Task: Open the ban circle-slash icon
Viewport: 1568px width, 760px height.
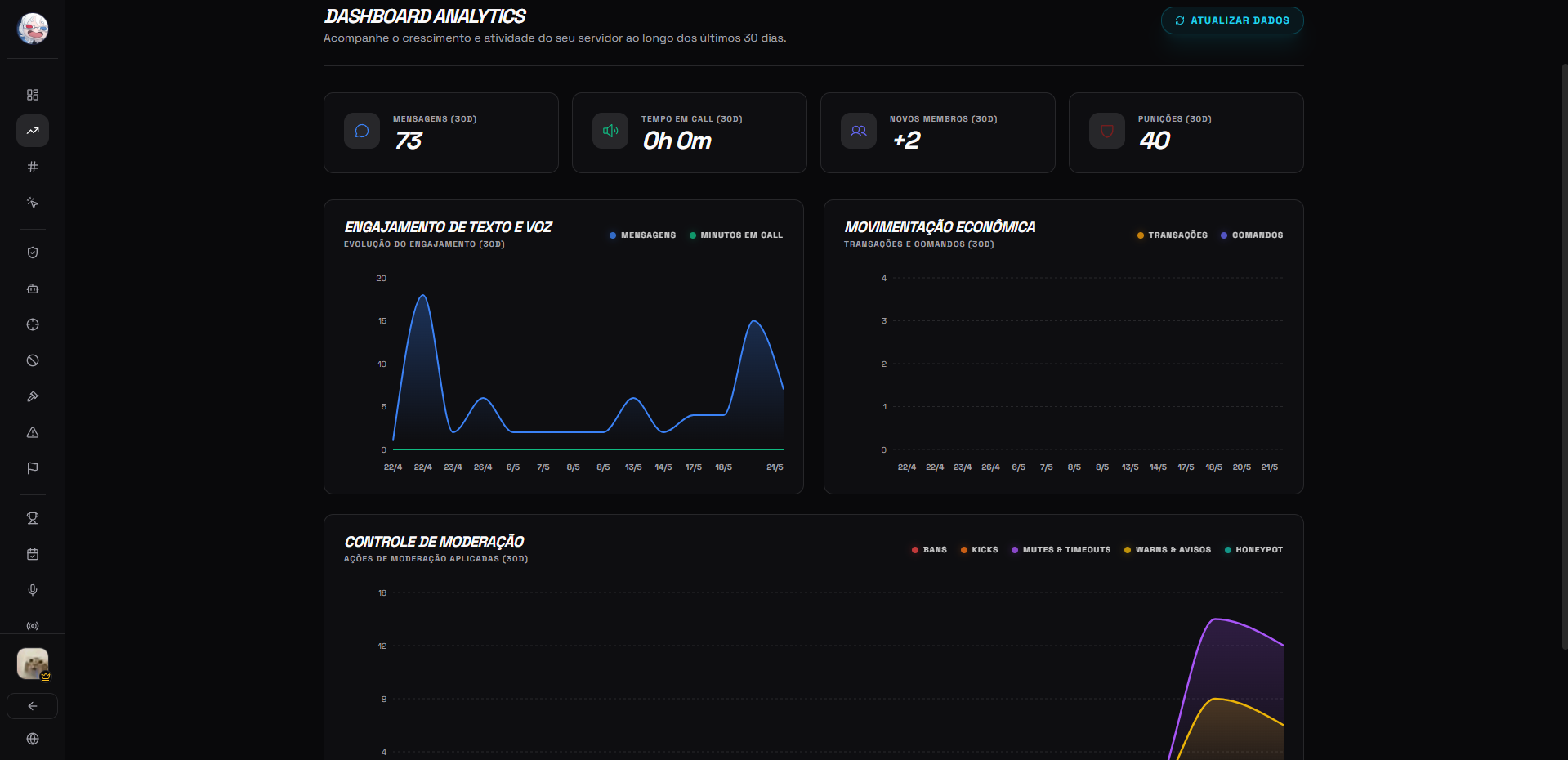Action: tap(33, 360)
